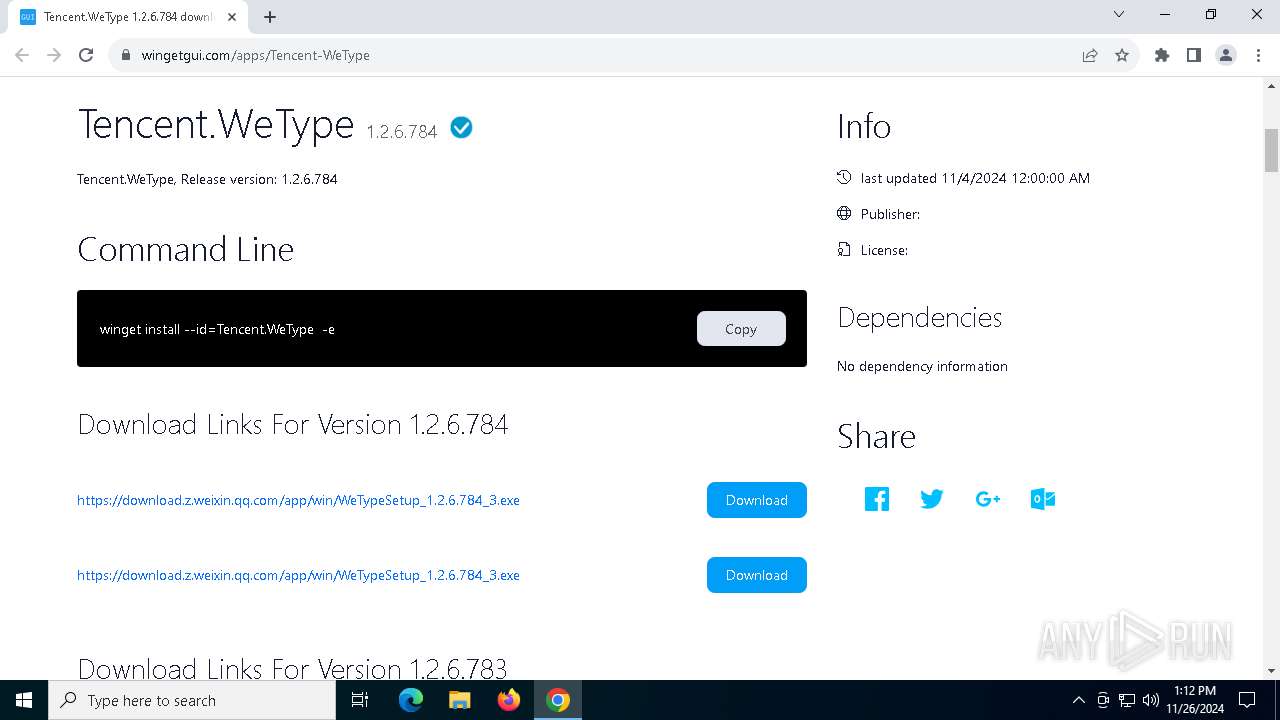Reload the current page
Screen dimensions: 1280x720
(86, 55)
